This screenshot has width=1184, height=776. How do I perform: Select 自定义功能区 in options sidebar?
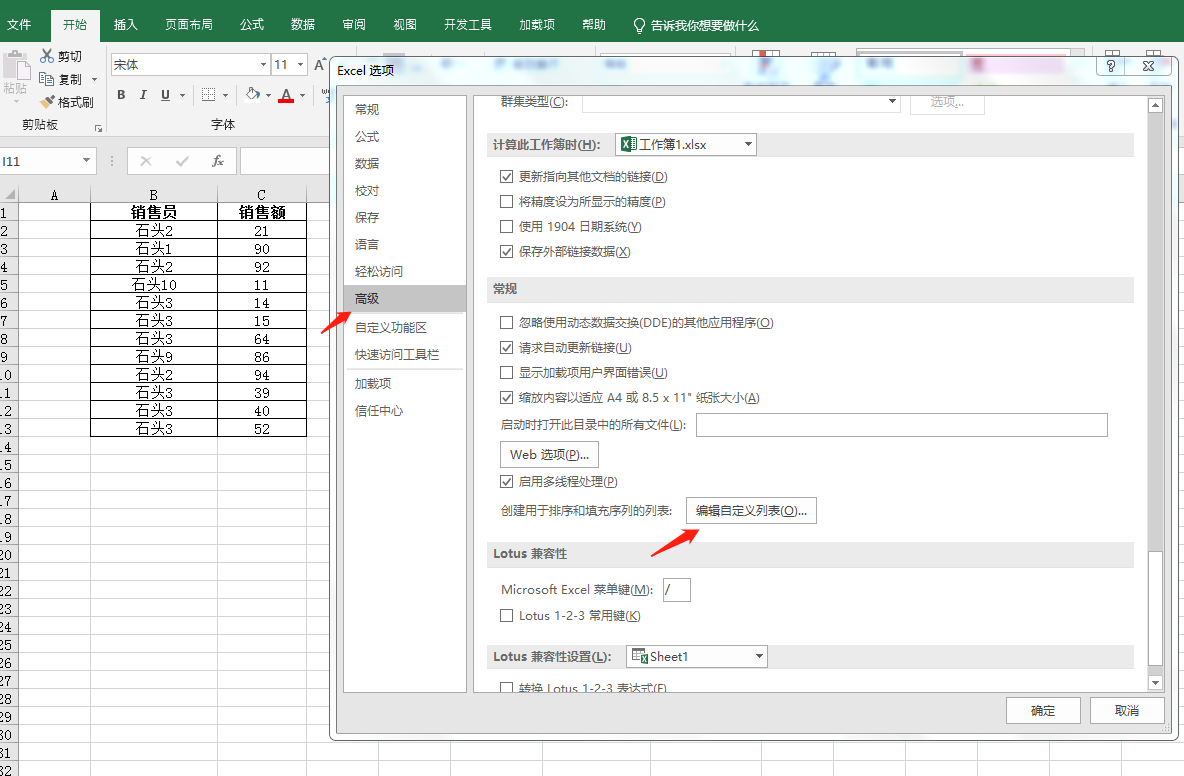tap(405, 327)
